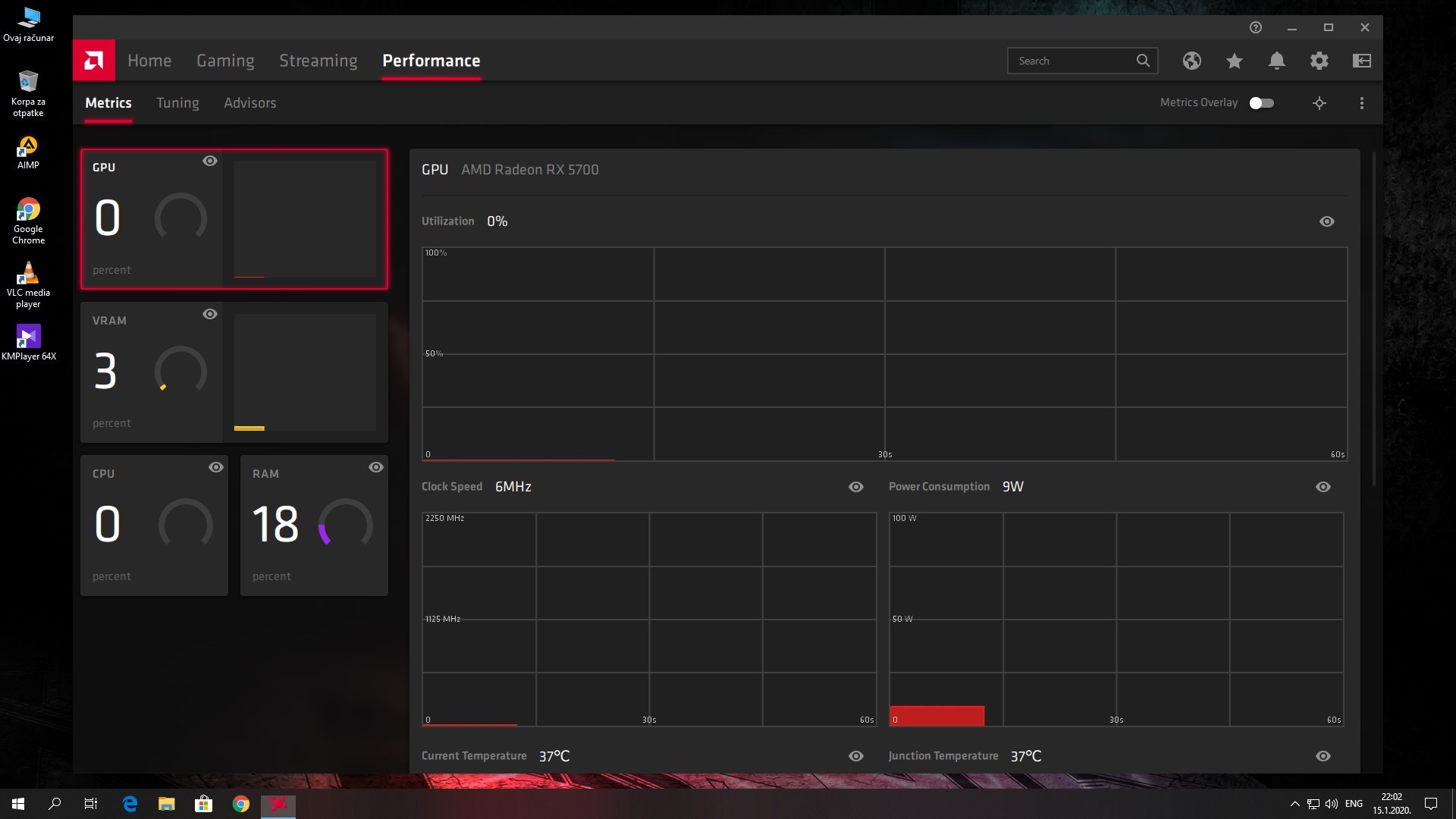Open the favorites star icon

click(1234, 61)
